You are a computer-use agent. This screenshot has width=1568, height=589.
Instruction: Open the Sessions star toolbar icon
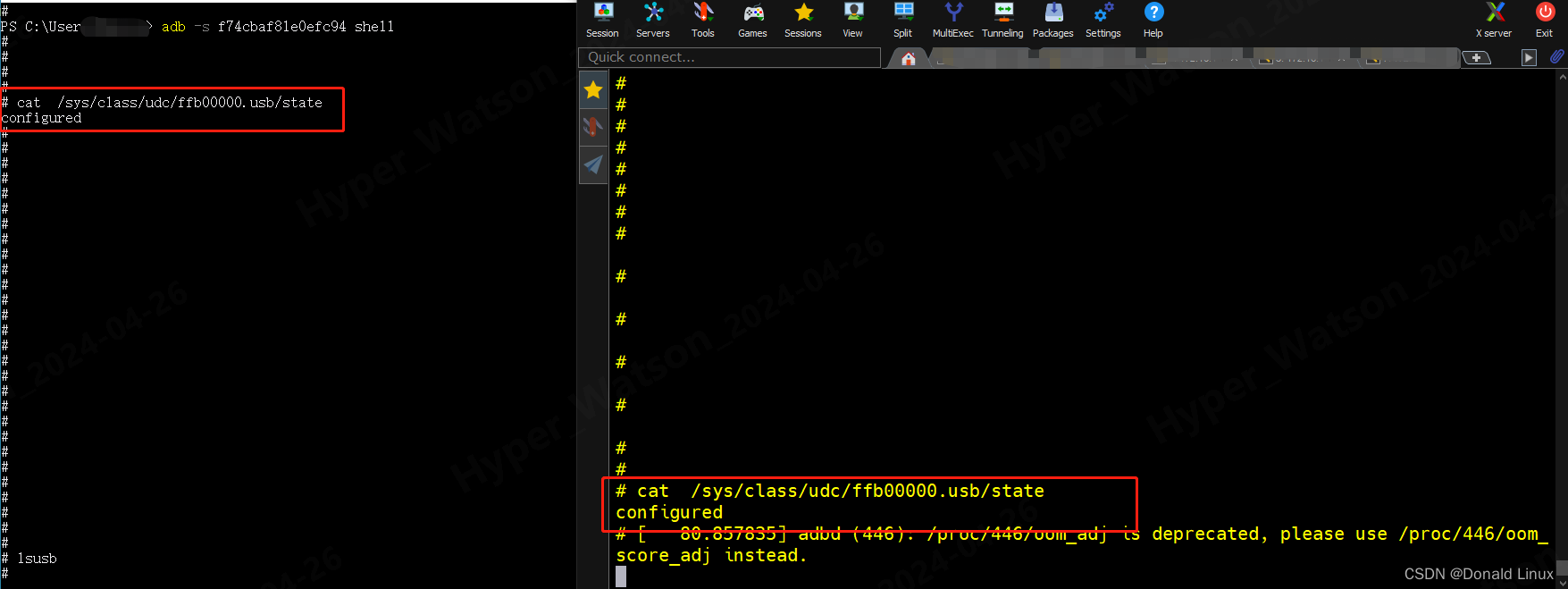tap(803, 20)
